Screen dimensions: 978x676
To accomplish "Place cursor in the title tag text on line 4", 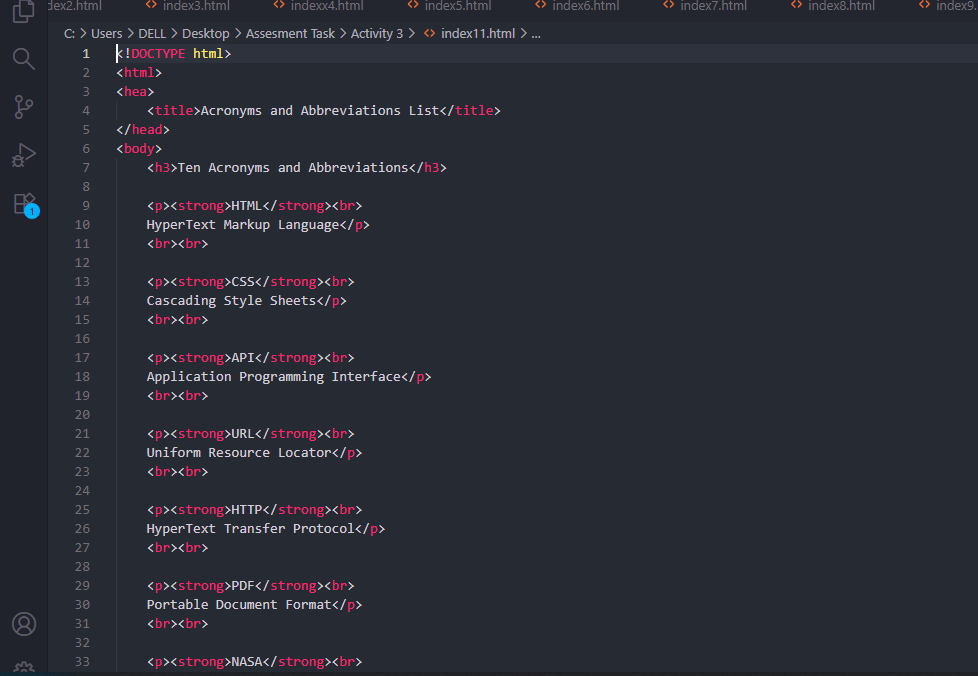I will [320, 111].
